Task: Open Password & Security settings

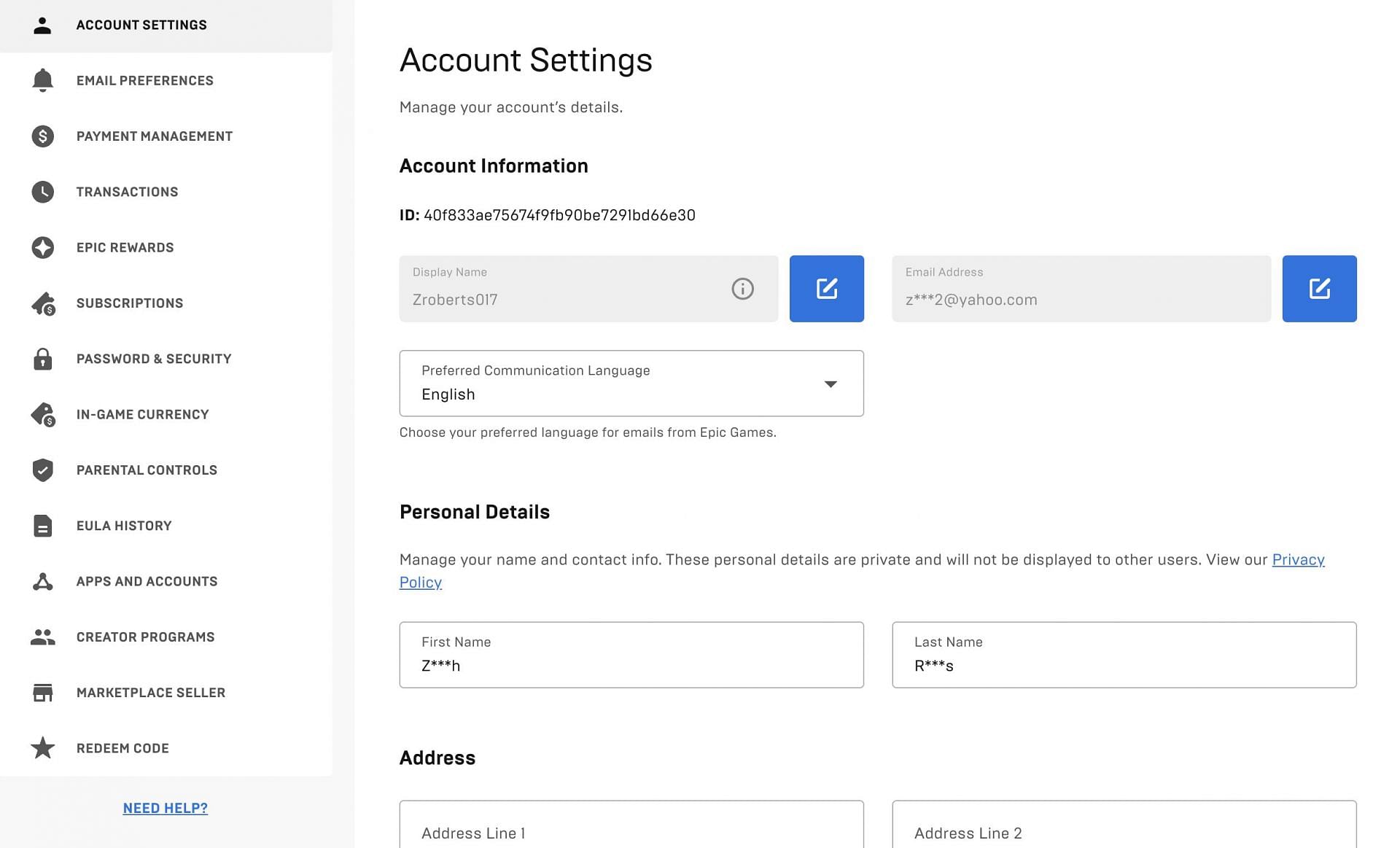Action: pyautogui.click(x=154, y=358)
